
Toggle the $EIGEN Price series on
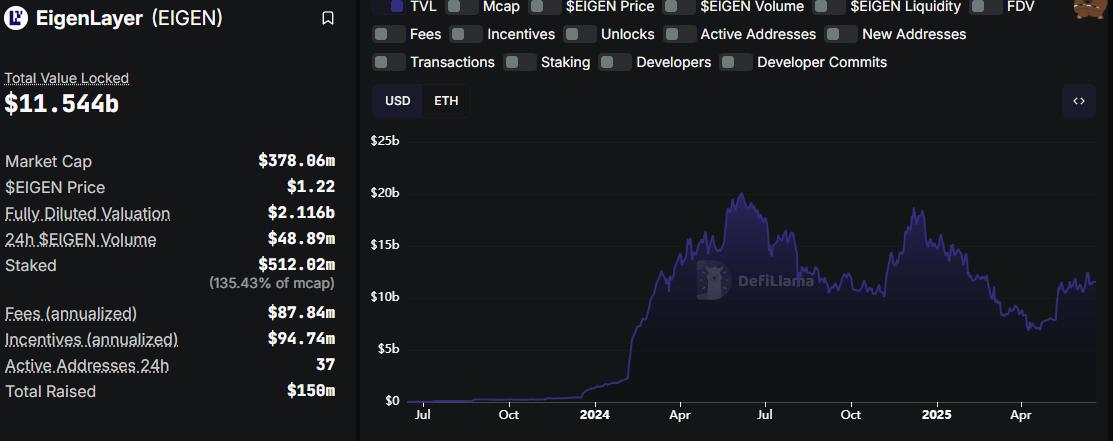545,7
